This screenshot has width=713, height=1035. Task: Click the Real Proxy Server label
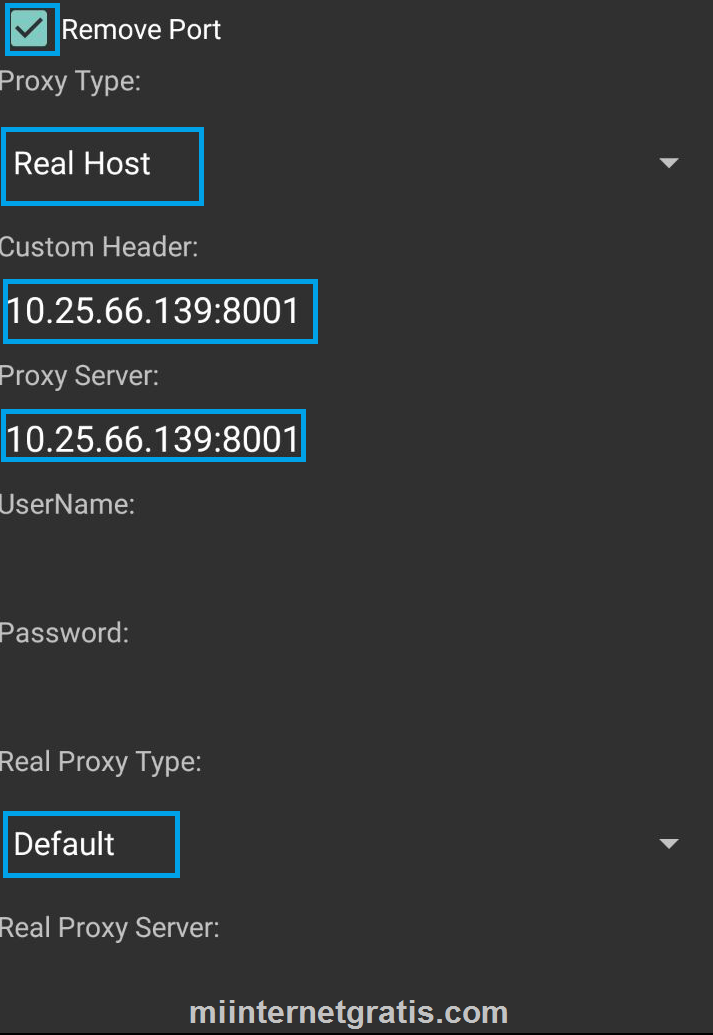point(110,928)
